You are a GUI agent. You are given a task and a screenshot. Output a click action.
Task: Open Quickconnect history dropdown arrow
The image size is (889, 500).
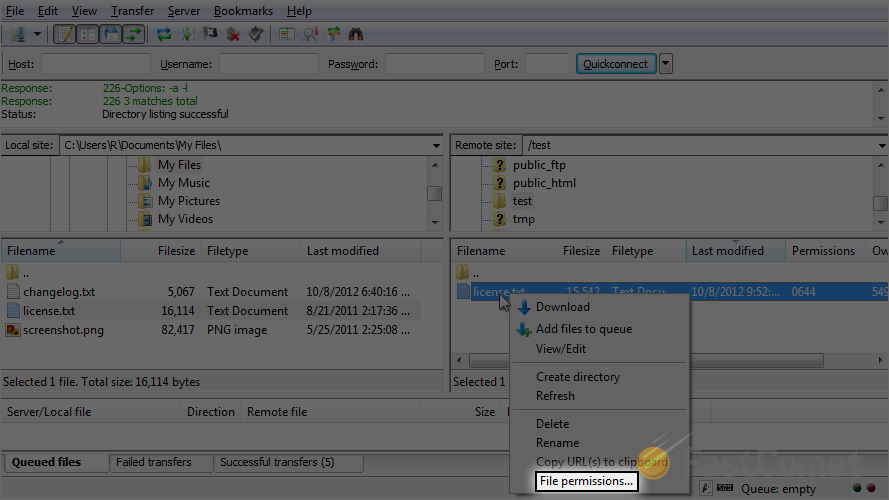(666, 63)
